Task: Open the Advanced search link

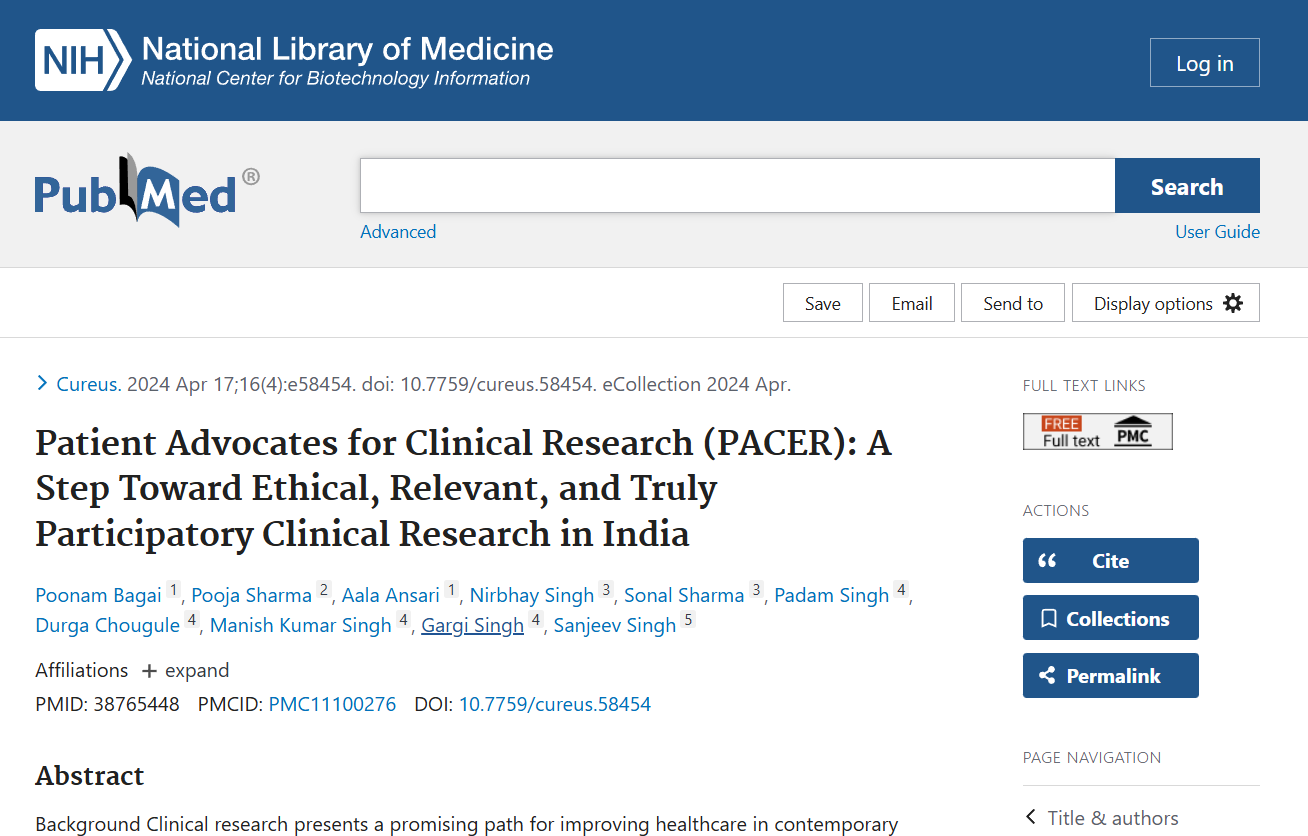Action: (398, 232)
